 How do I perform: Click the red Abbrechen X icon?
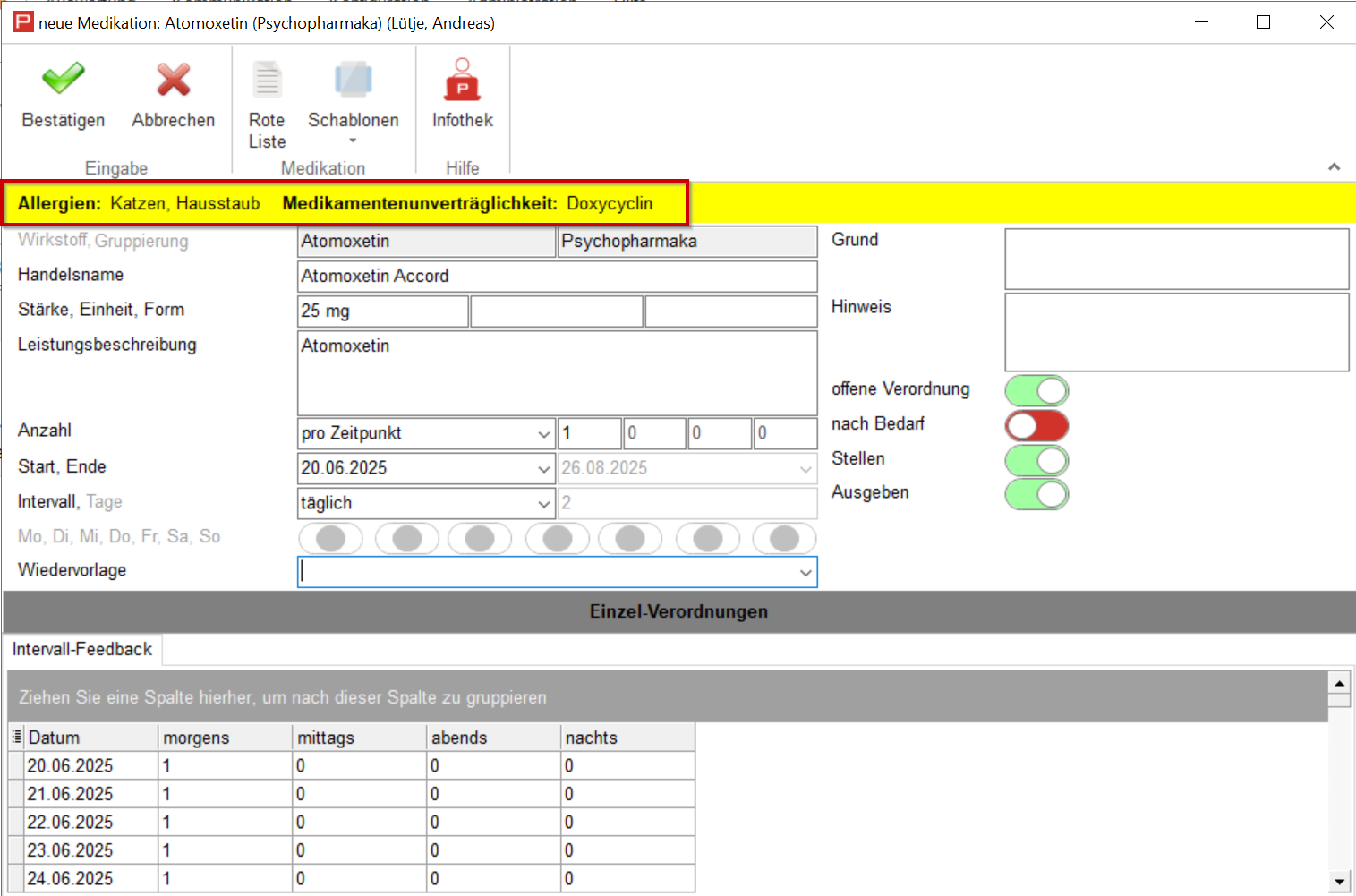tap(173, 80)
